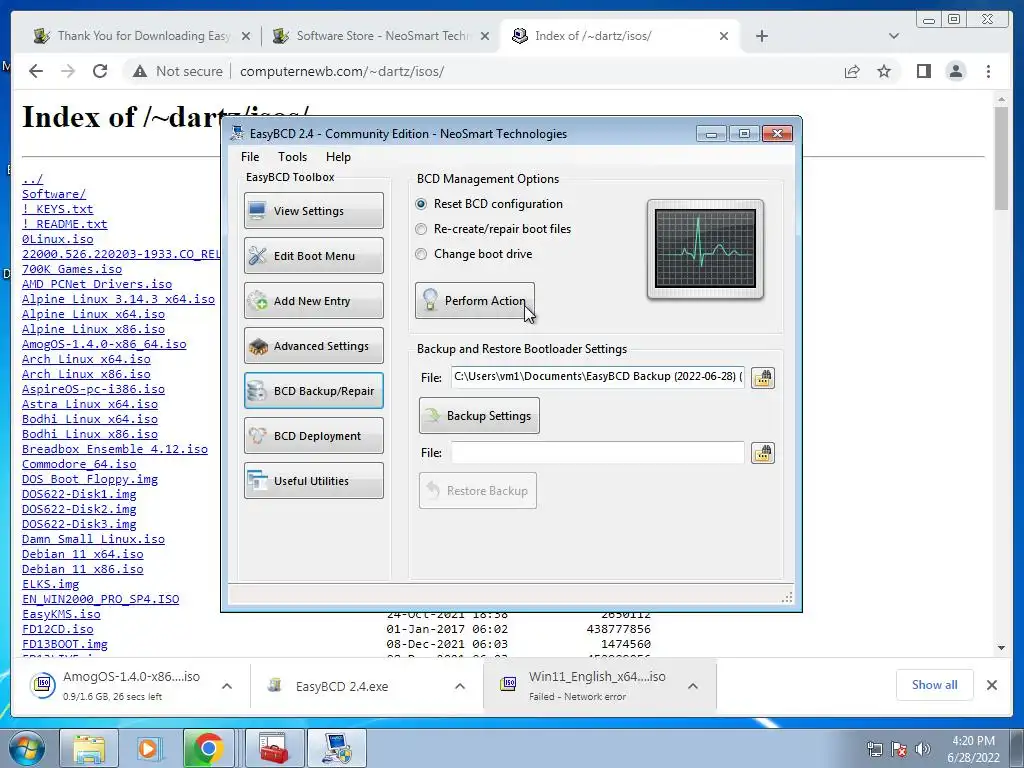Open the Software/ directory link
This screenshot has height=768, width=1024.
point(54,194)
